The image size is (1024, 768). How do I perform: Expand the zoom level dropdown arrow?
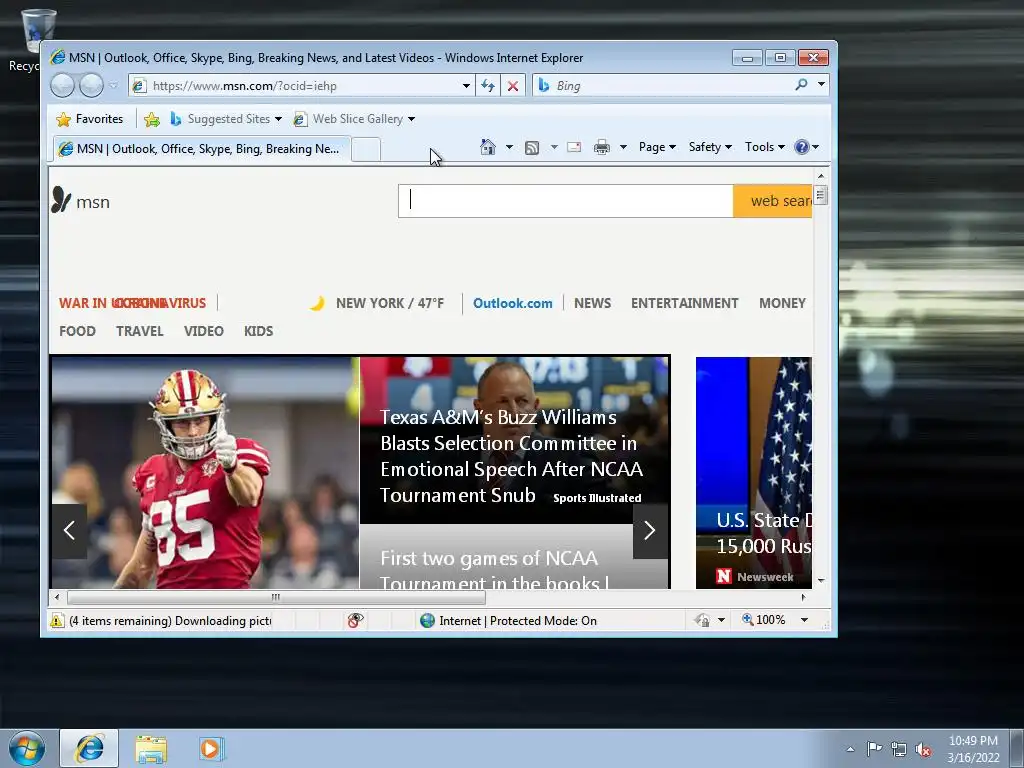tap(805, 620)
